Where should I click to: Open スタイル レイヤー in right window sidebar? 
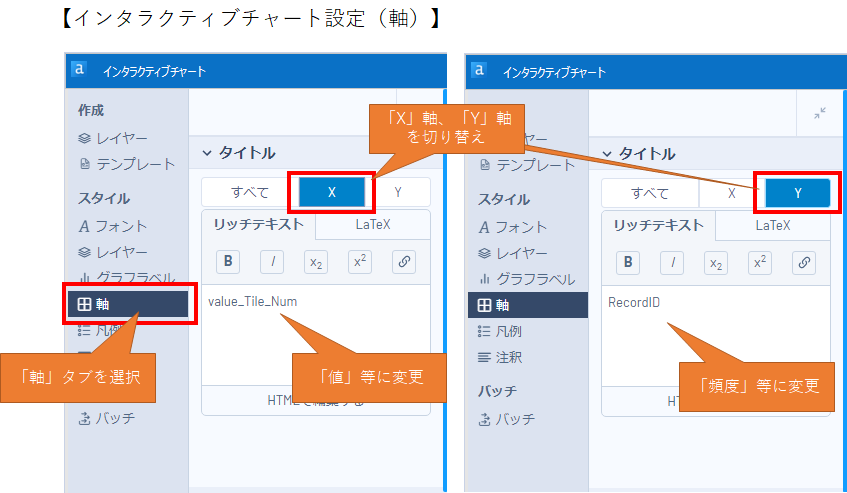(513, 253)
